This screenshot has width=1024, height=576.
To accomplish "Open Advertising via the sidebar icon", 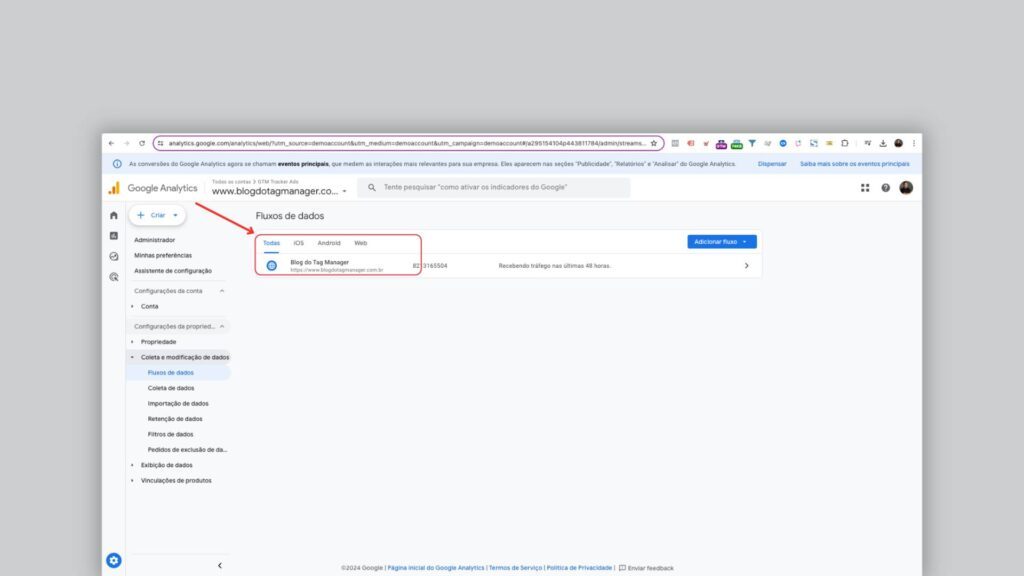I will pyautogui.click(x=114, y=277).
